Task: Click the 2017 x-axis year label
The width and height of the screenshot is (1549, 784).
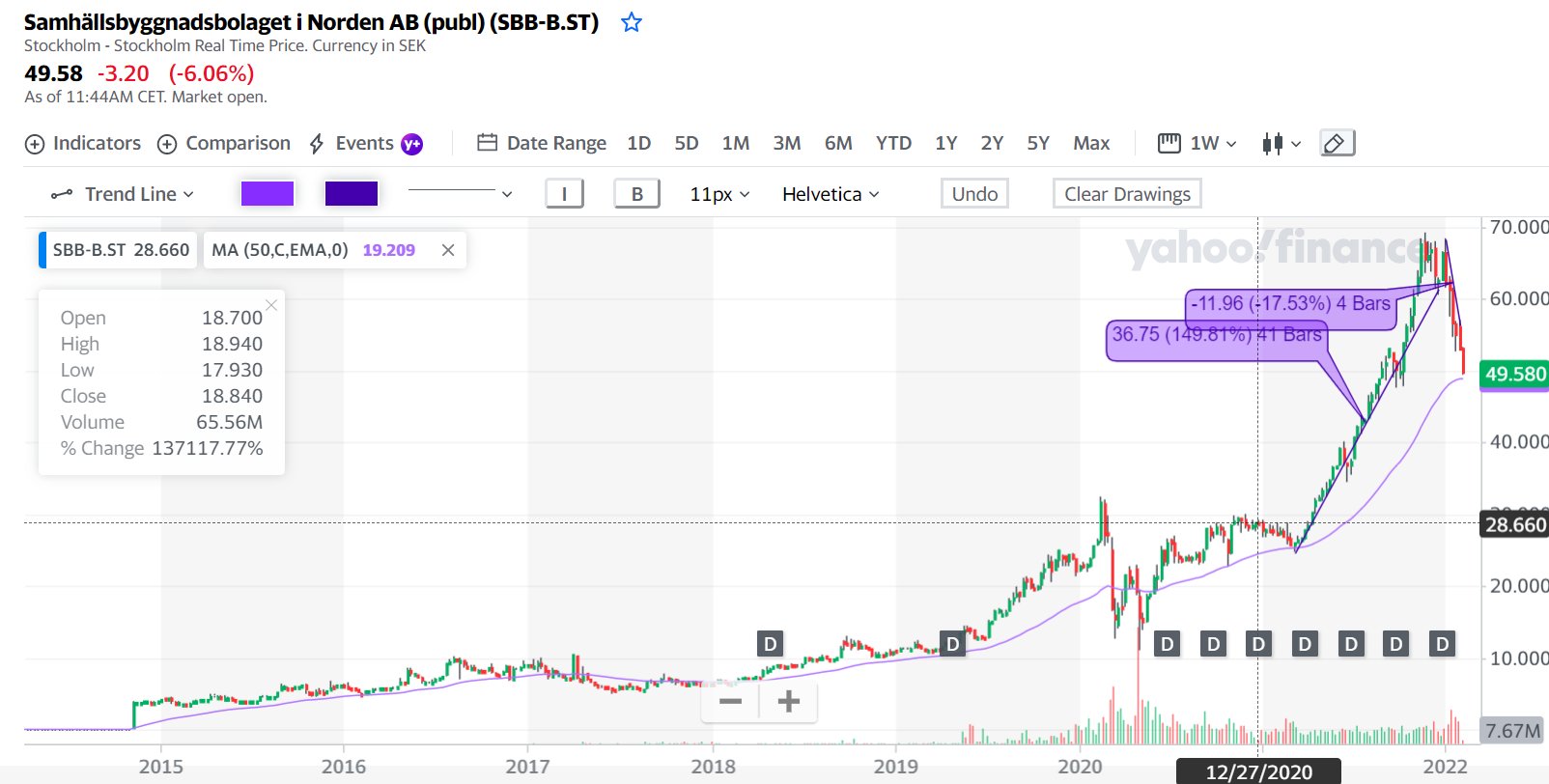Action: pyautogui.click(x=527, y=767)
